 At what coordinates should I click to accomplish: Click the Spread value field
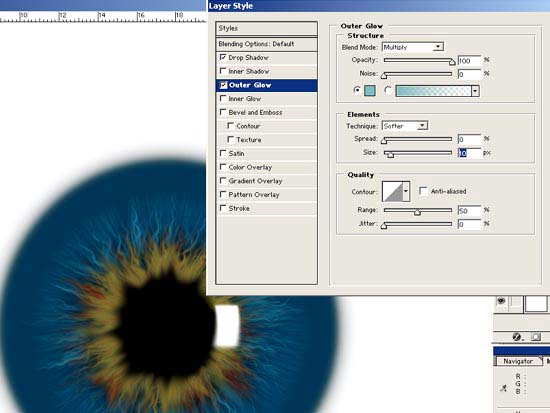470,139
